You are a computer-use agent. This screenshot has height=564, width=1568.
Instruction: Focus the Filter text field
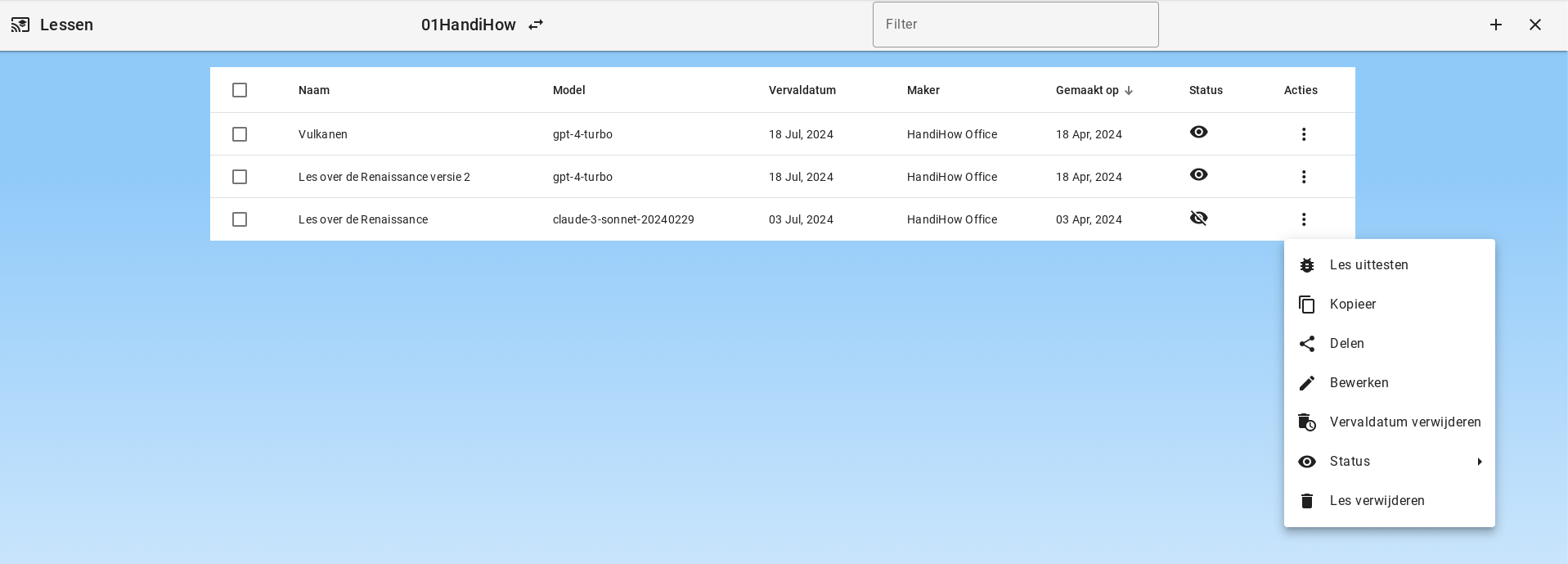1015,25
